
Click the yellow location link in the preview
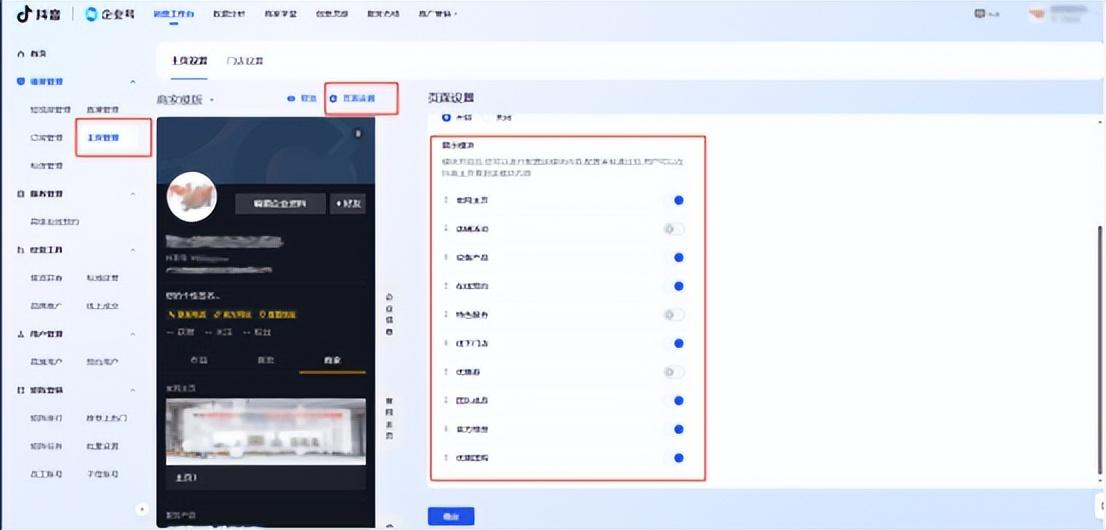278,314
